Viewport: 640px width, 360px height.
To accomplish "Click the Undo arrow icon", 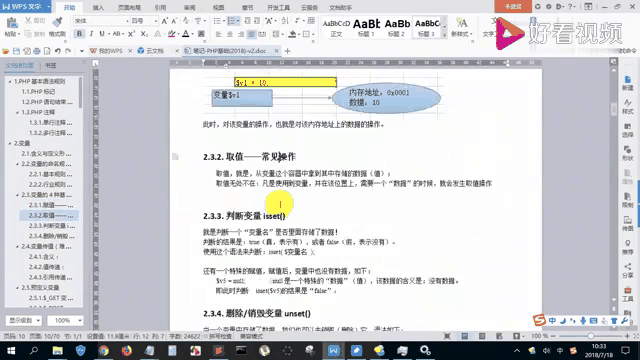I will [x=58, y=51].
